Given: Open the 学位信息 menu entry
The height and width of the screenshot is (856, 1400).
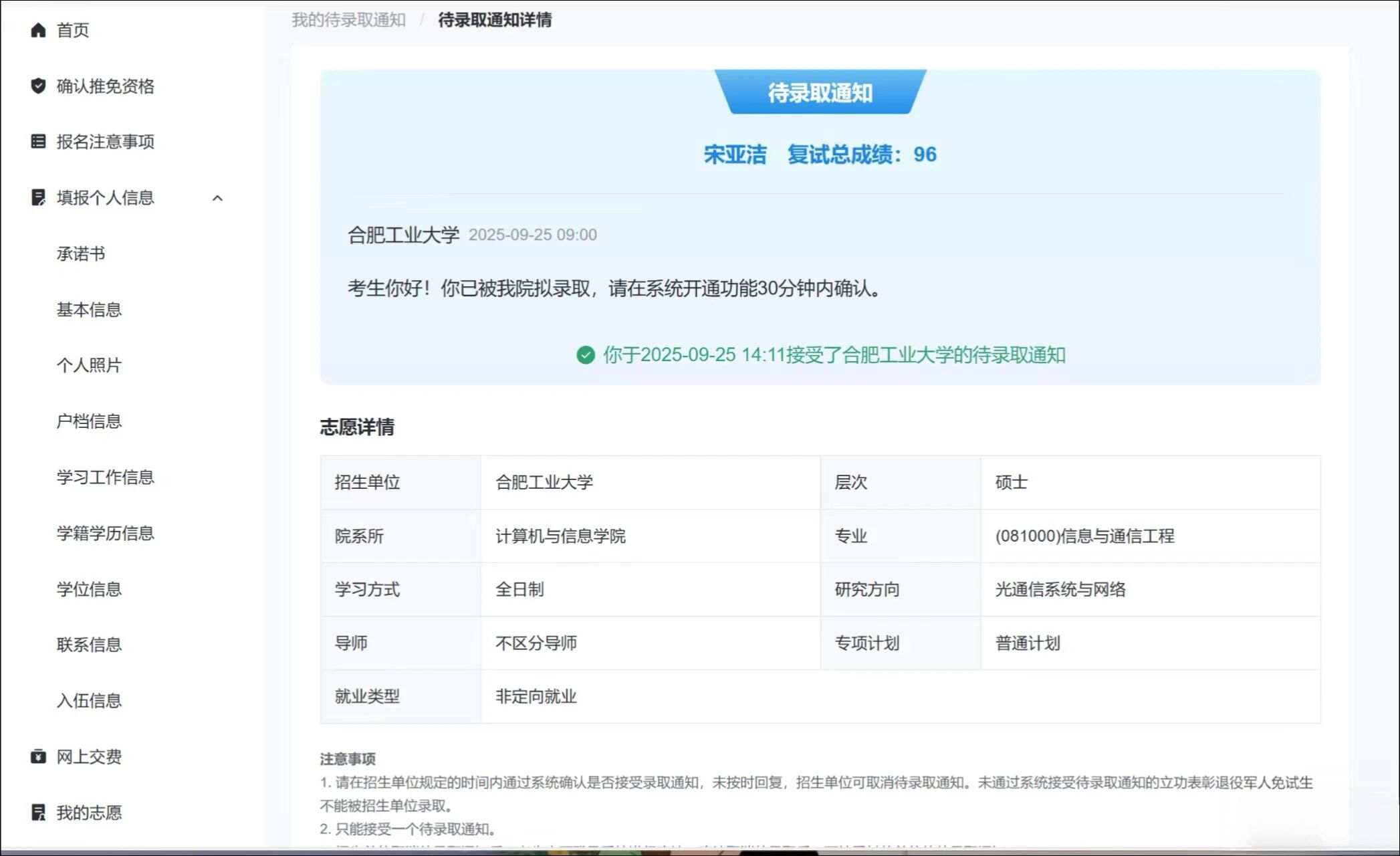Looking at the screenshot, I should point(89,589).
